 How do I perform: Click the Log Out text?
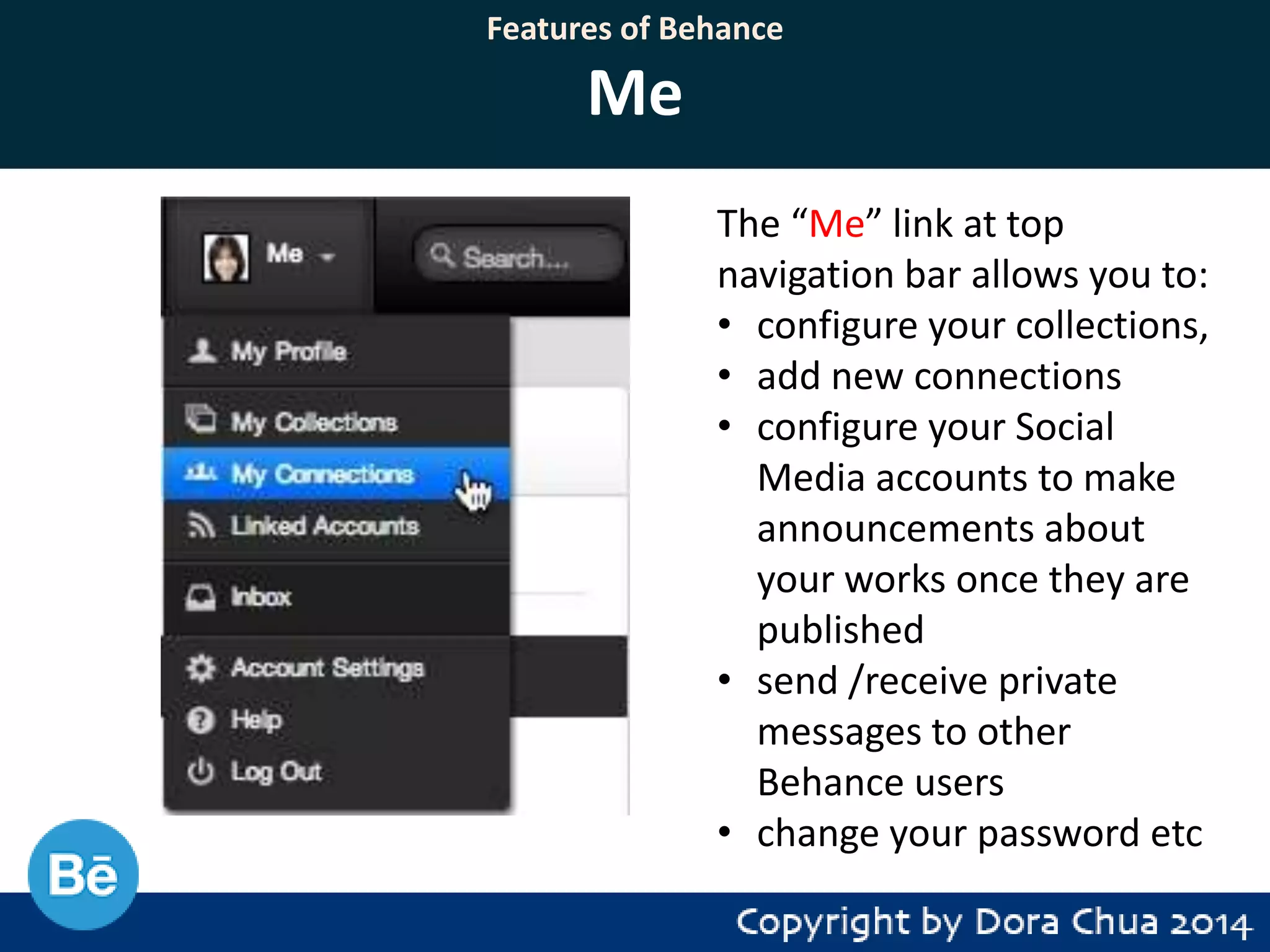277,772
